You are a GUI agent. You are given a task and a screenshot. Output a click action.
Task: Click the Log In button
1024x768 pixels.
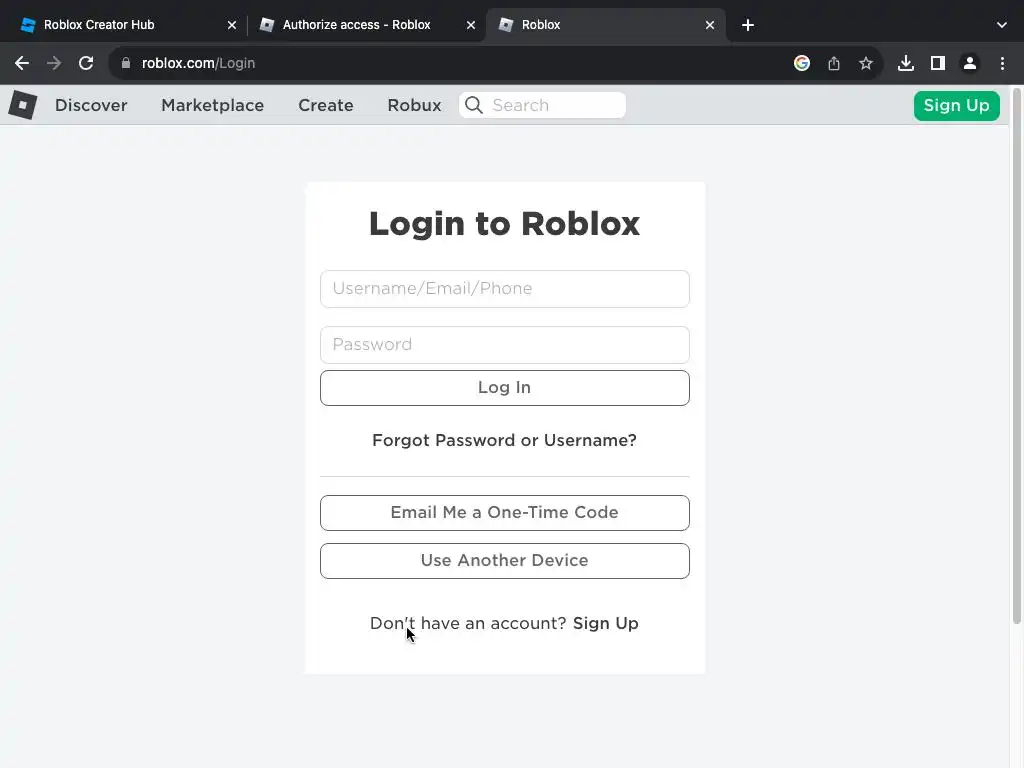point(504,388)
